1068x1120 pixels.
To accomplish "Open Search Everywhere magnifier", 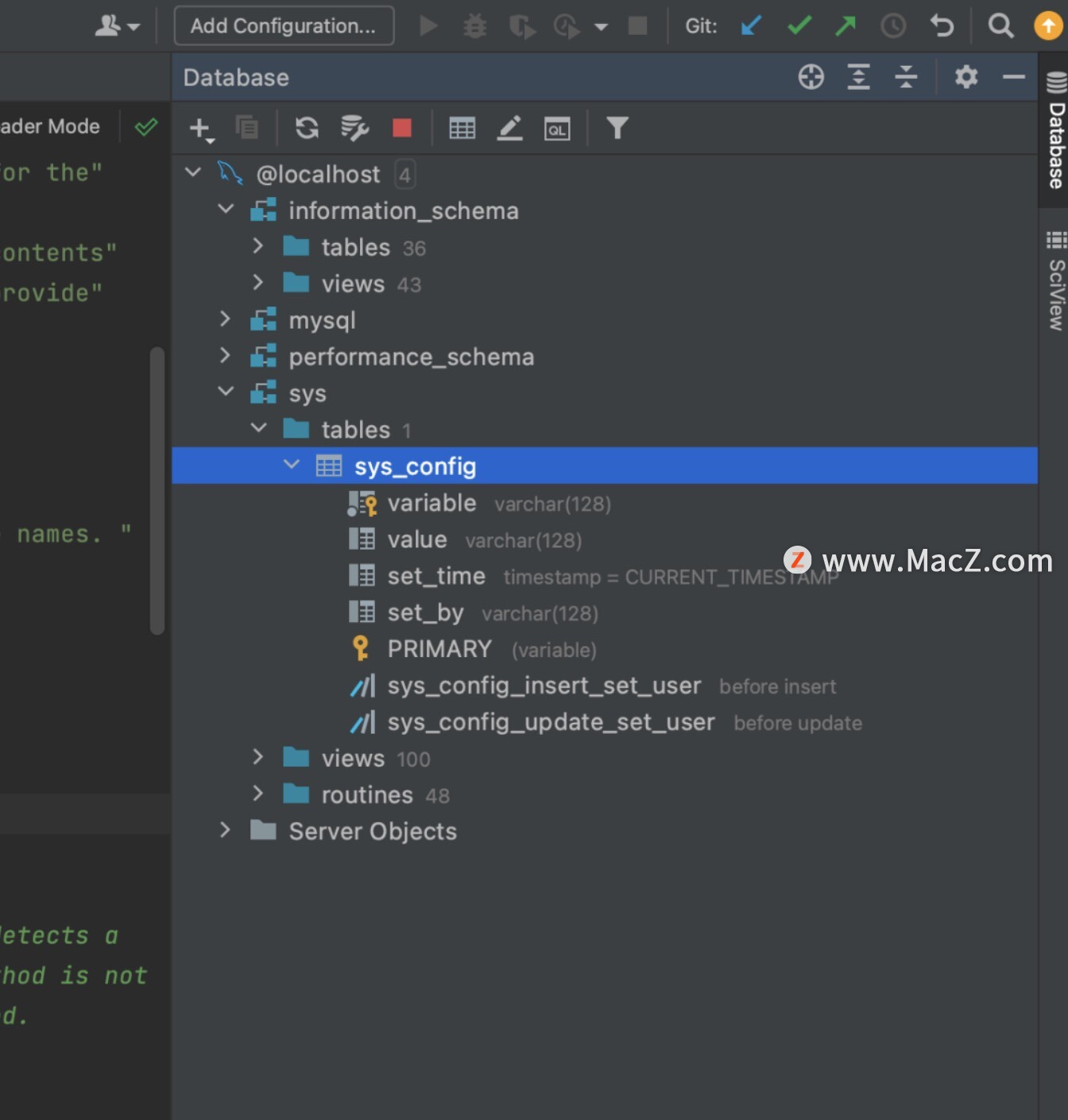I will [1001, 26].
